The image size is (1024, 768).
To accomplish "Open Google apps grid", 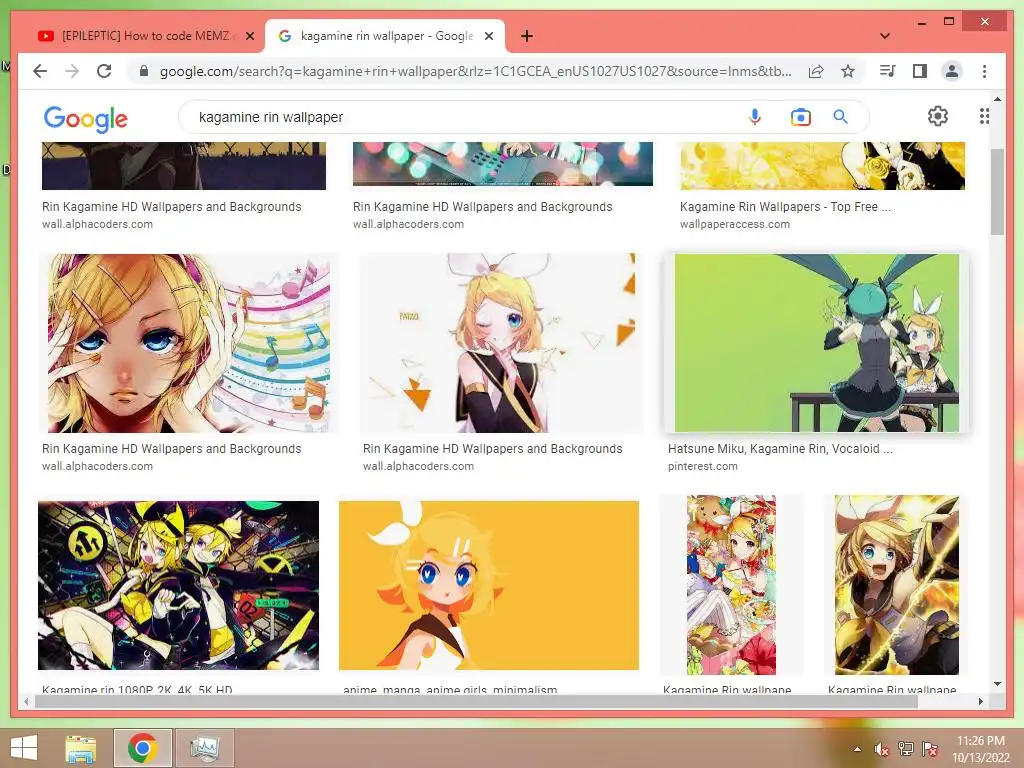I will click(984, 116).
